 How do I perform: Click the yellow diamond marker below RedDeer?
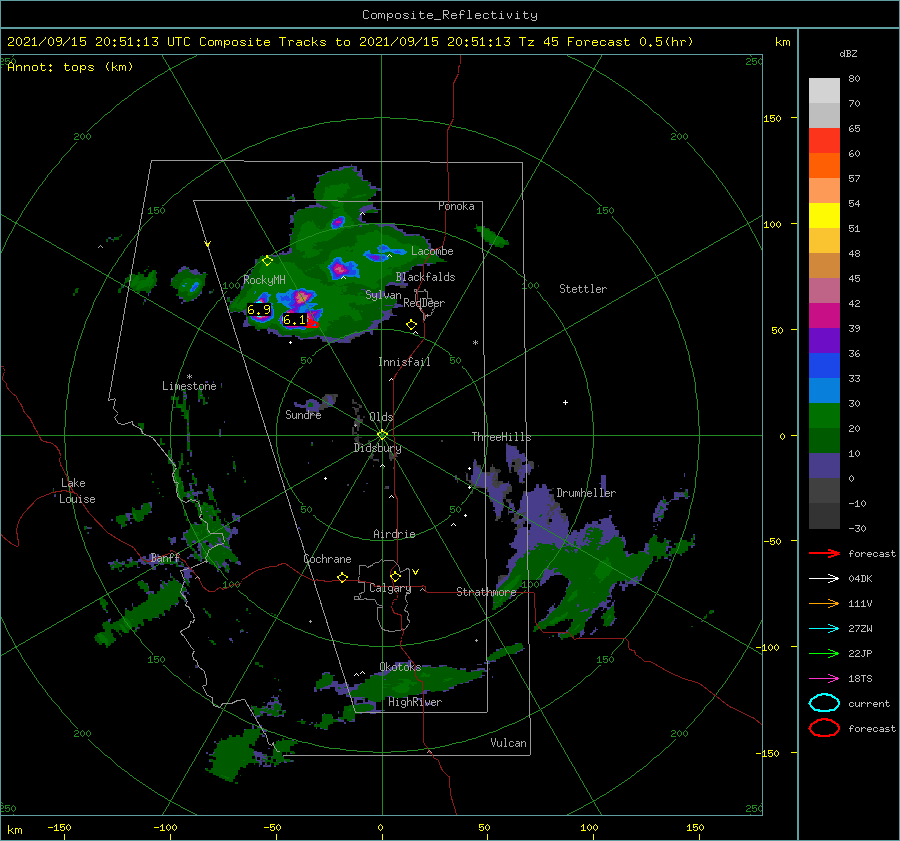pyautogui.click(x=411, y=325)
